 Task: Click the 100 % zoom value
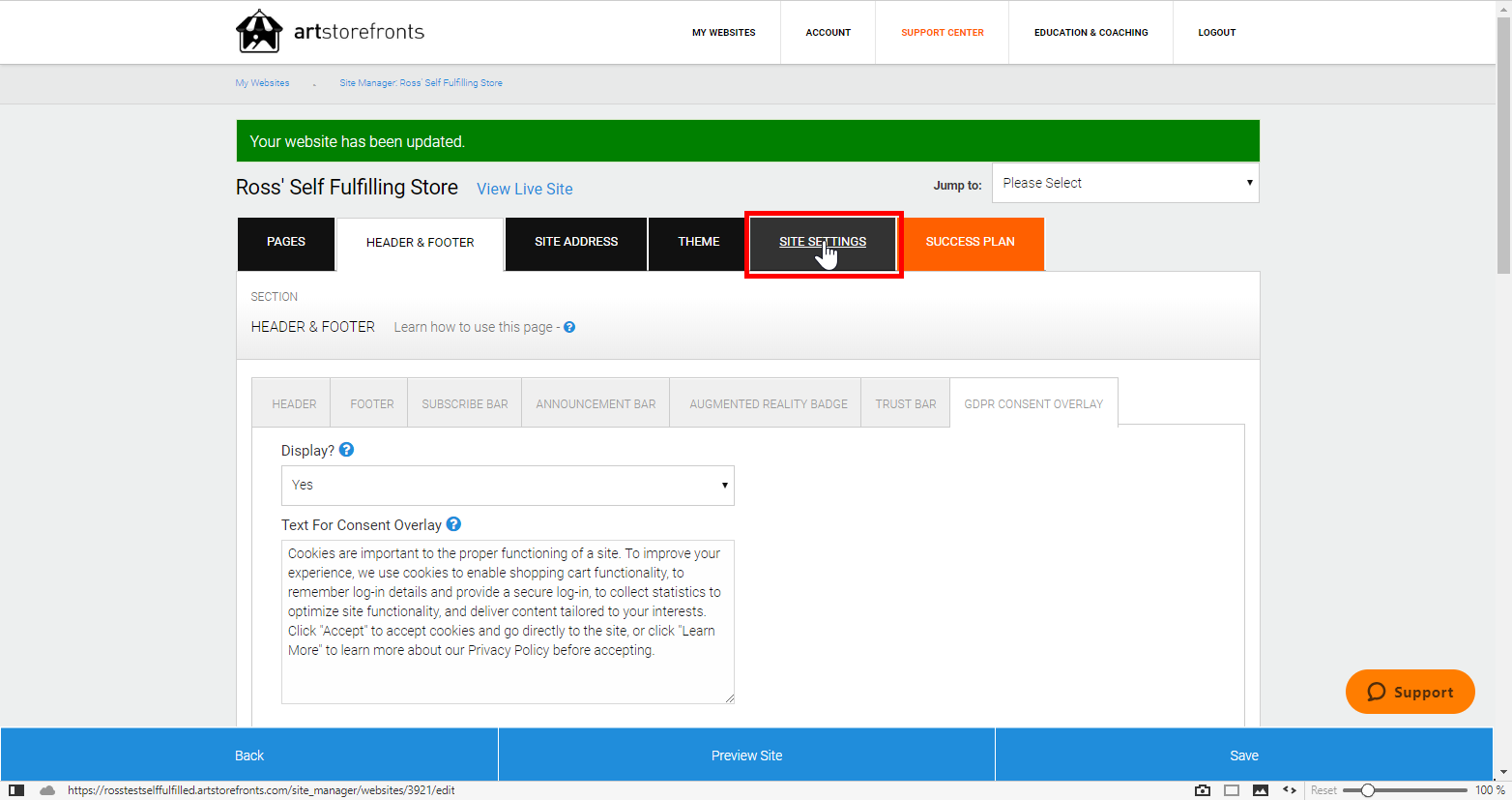point(1490,790)
